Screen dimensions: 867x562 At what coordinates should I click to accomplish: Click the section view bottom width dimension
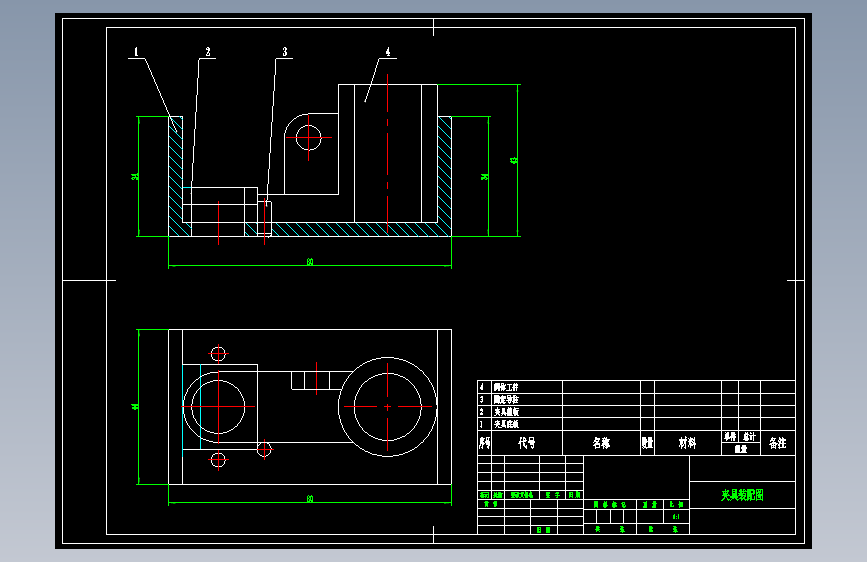(x=310, y=262)
